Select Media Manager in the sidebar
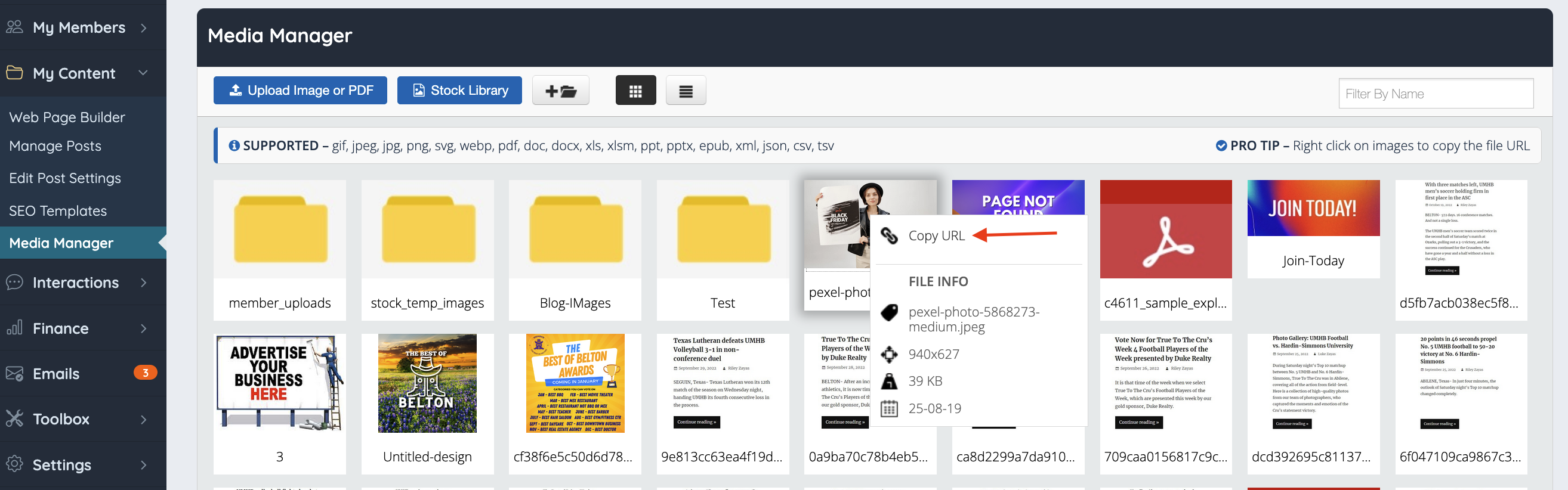1568x490 pixels. click(83, 243)
